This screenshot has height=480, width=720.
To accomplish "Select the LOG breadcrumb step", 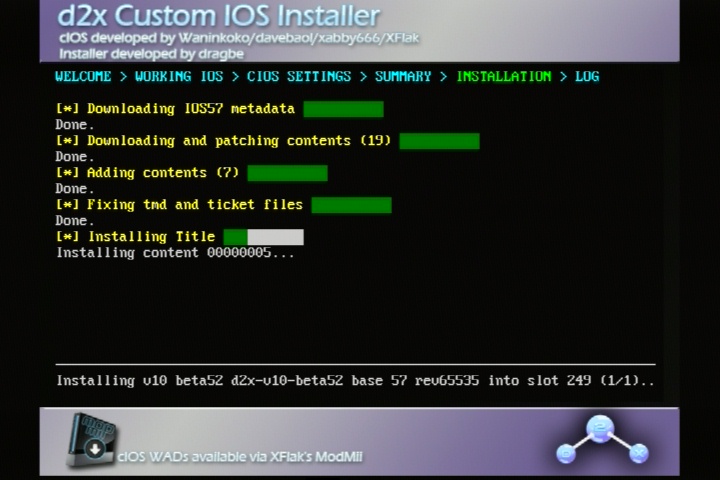I will tap(587, 76).
